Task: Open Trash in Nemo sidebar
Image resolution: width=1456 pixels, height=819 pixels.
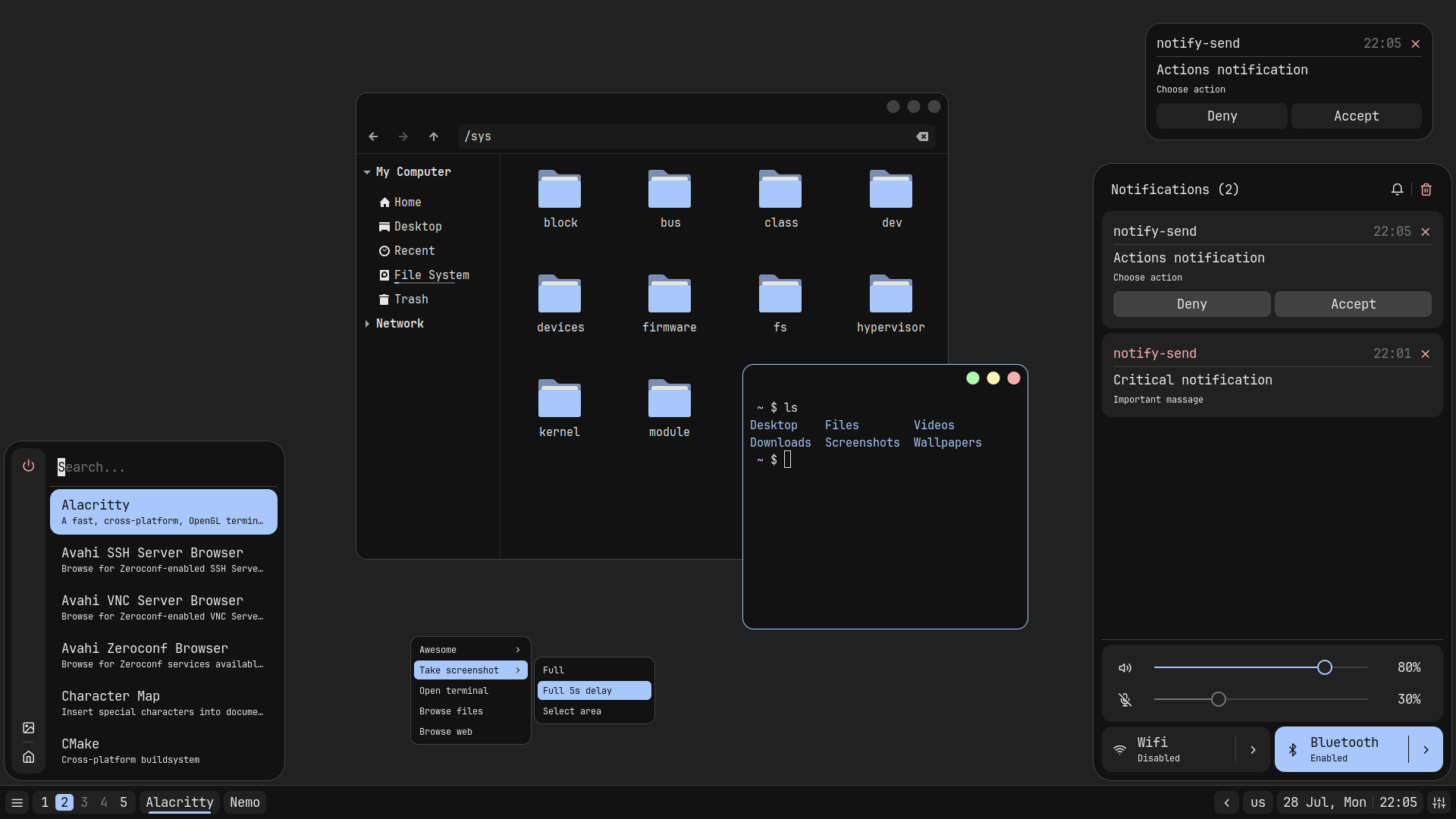Action: [x=403, y=300]
